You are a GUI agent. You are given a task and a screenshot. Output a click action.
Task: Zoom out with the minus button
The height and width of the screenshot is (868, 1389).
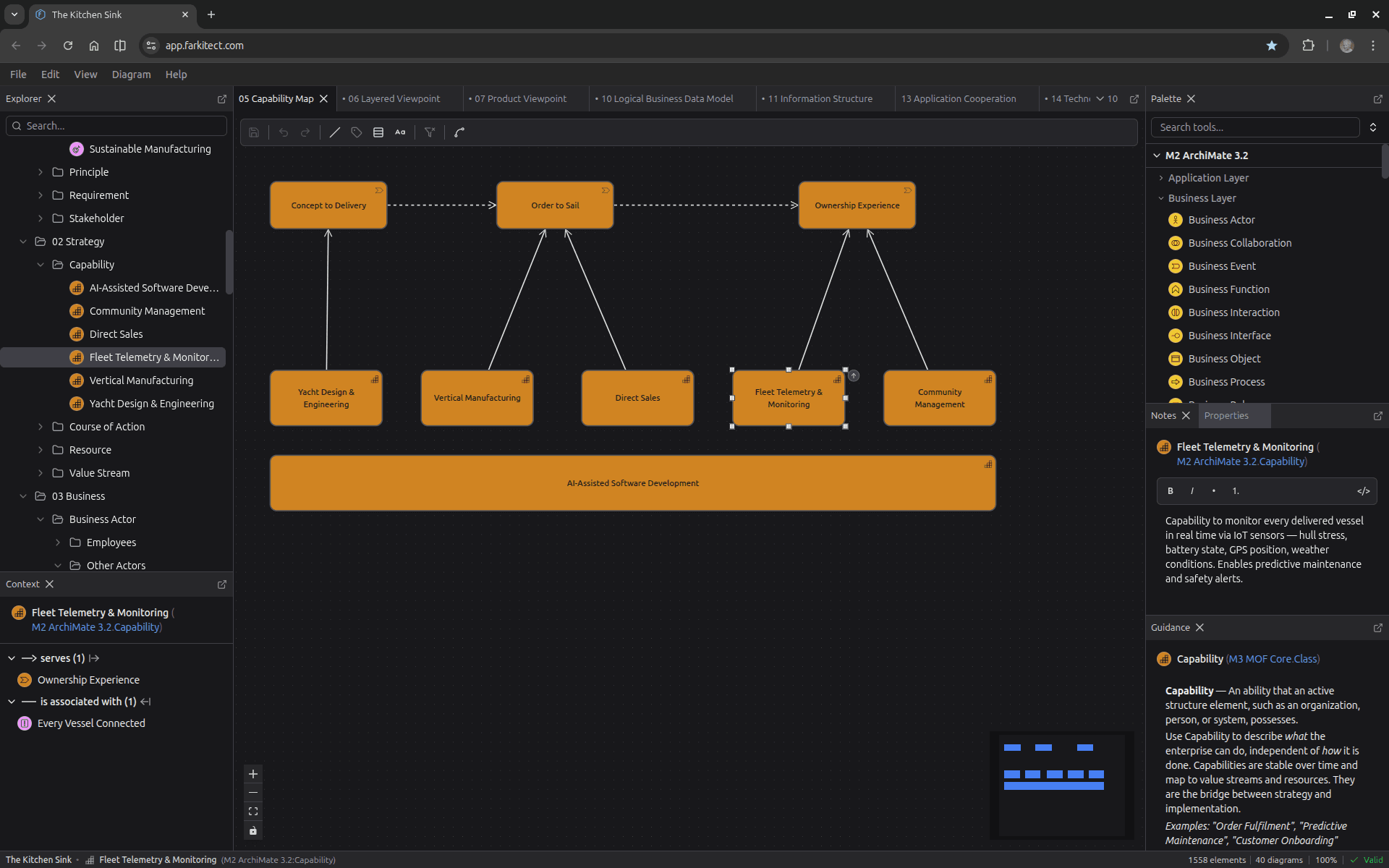tap(253, 793)
